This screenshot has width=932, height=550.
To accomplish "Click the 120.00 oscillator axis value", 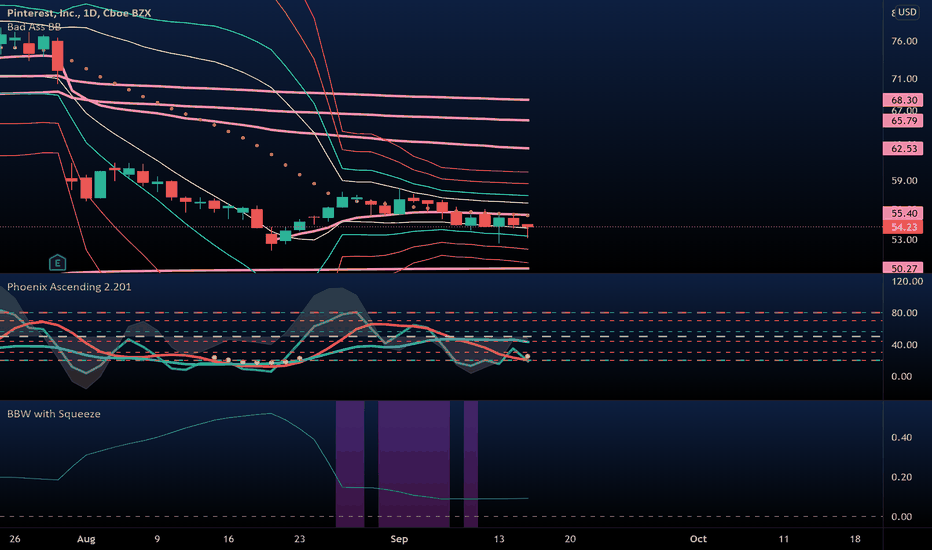I will pos(907,281).
